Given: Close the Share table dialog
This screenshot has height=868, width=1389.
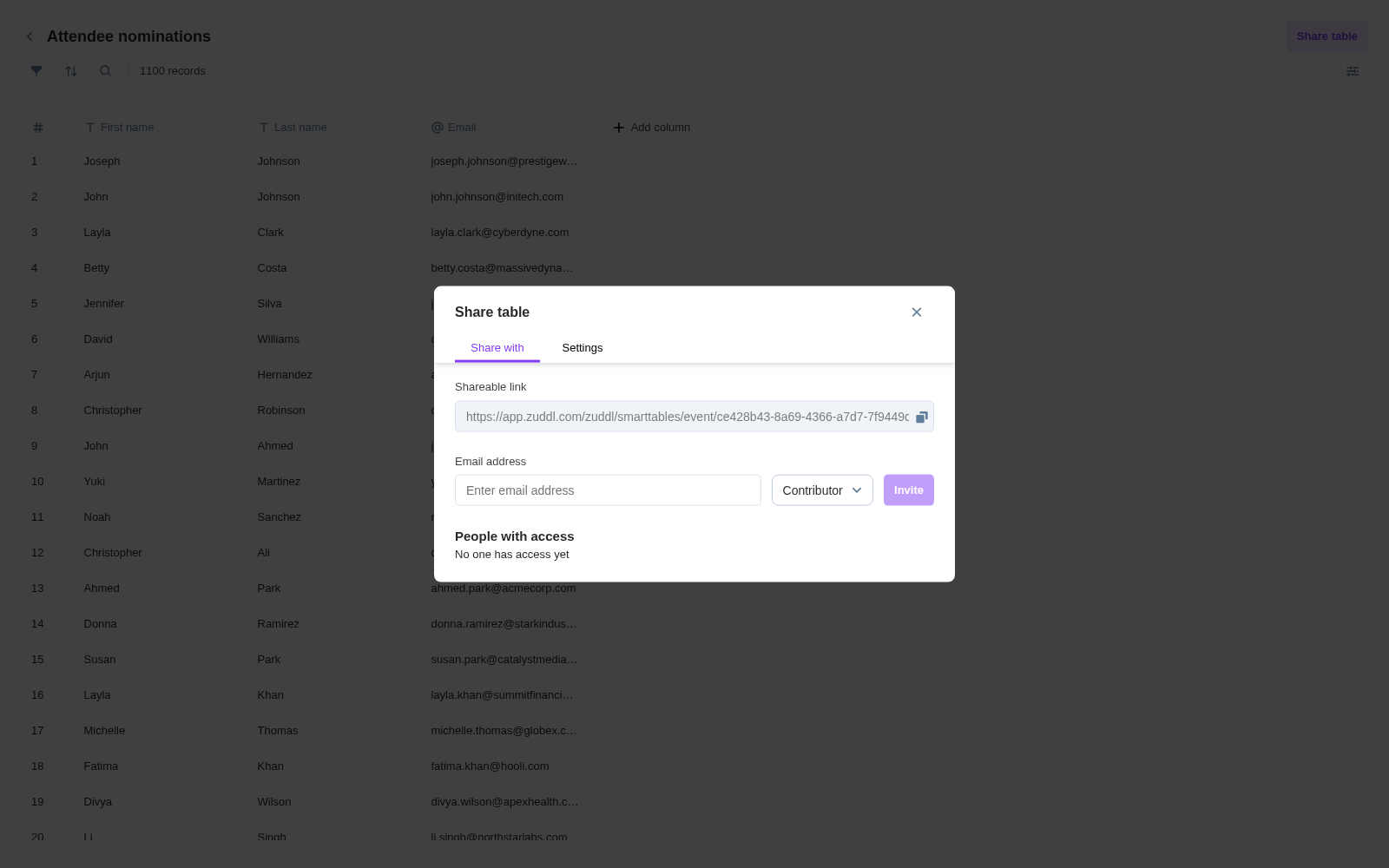Looking at the screenshot, I should click(x=917, y=312).
